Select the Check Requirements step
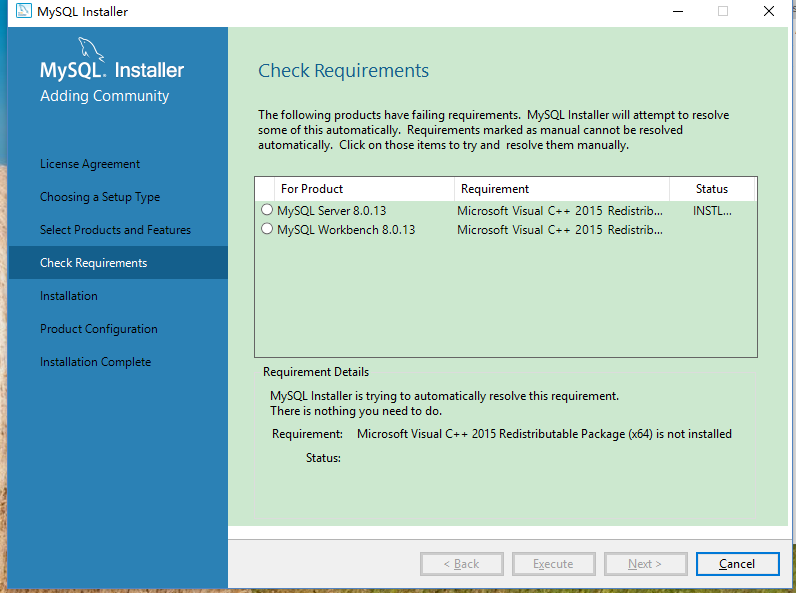 (118, 262)
